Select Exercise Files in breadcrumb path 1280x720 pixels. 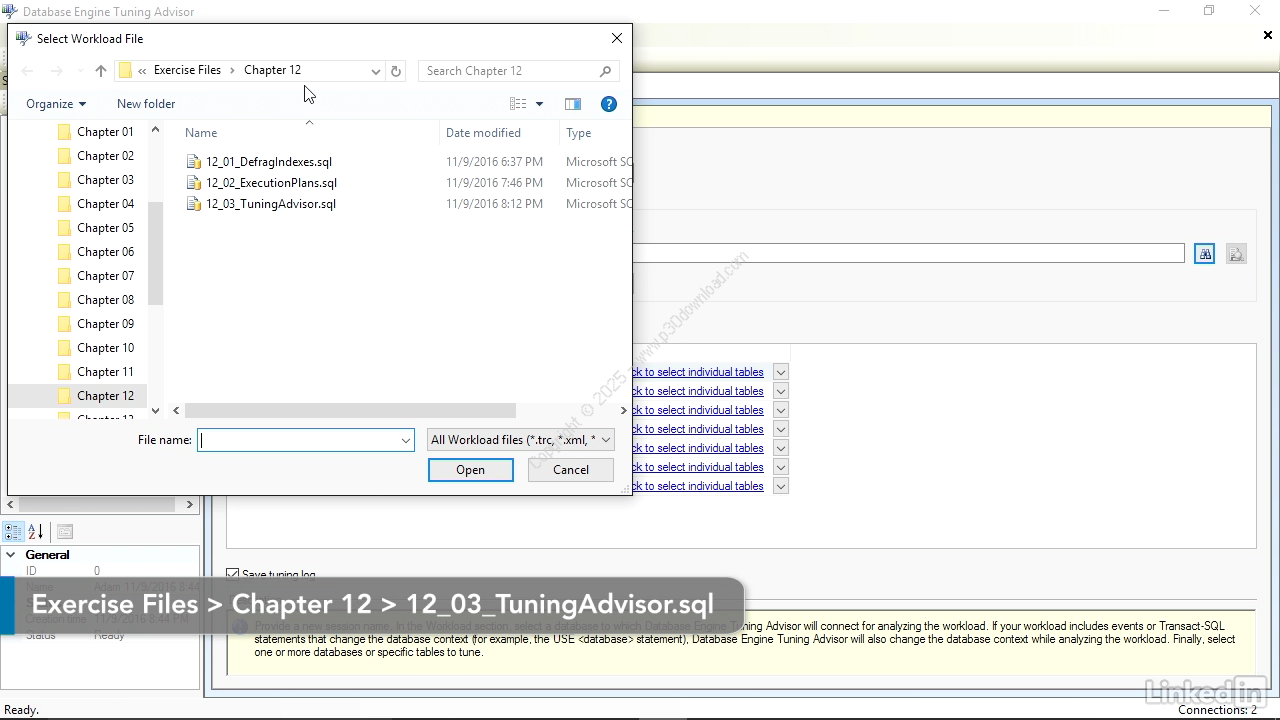187,70
